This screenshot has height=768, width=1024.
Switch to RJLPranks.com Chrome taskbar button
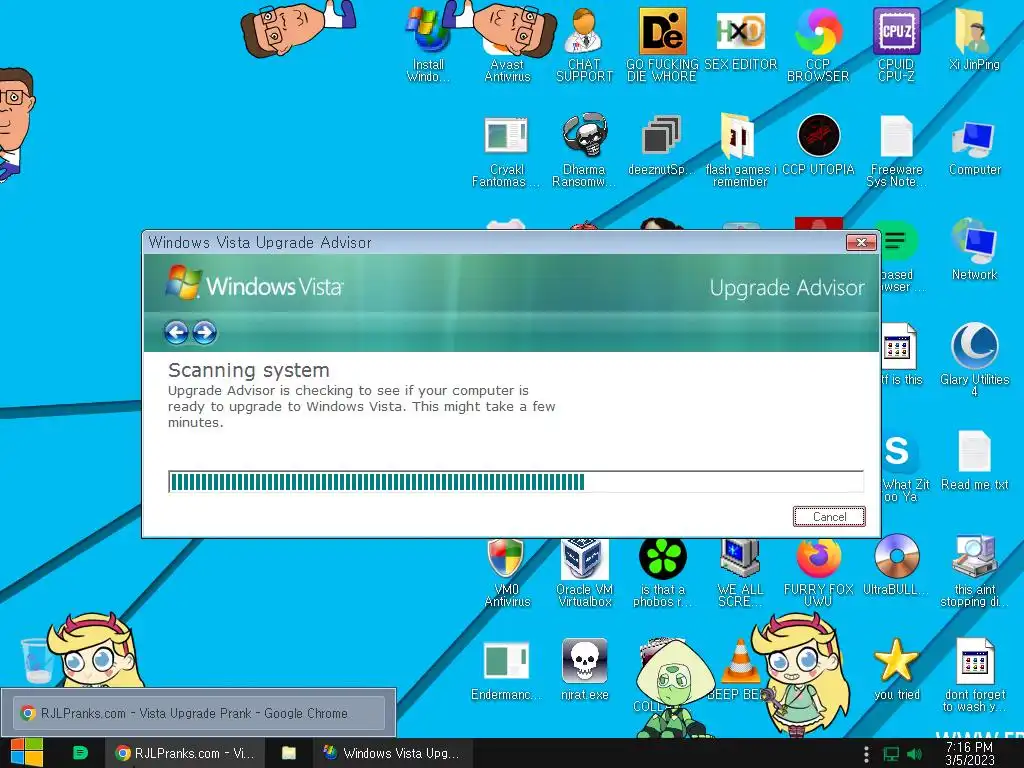click(185, 753)
